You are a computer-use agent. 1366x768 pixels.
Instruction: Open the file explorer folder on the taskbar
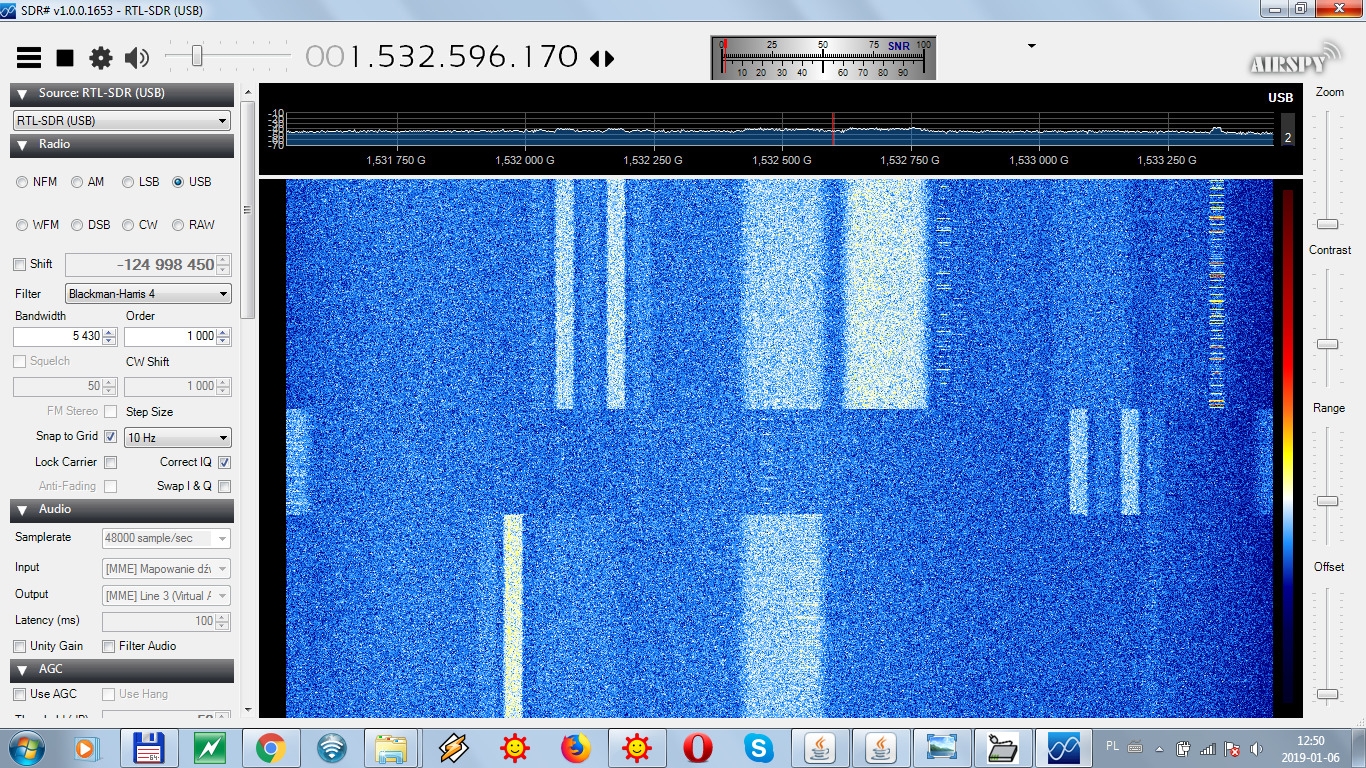392,748
